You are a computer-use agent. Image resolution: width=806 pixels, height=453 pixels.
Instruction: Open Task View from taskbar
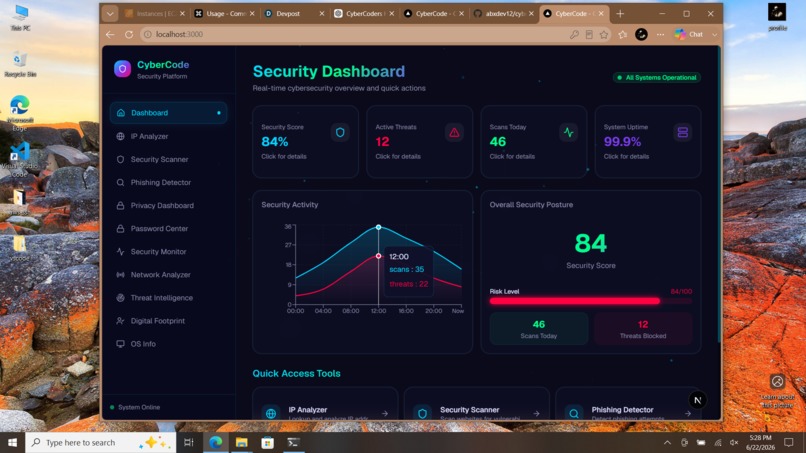189,443
